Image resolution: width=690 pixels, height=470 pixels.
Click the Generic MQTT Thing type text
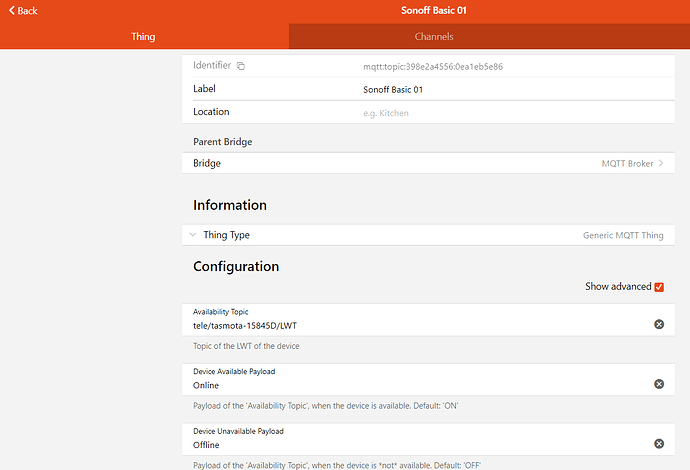point(623,235)
